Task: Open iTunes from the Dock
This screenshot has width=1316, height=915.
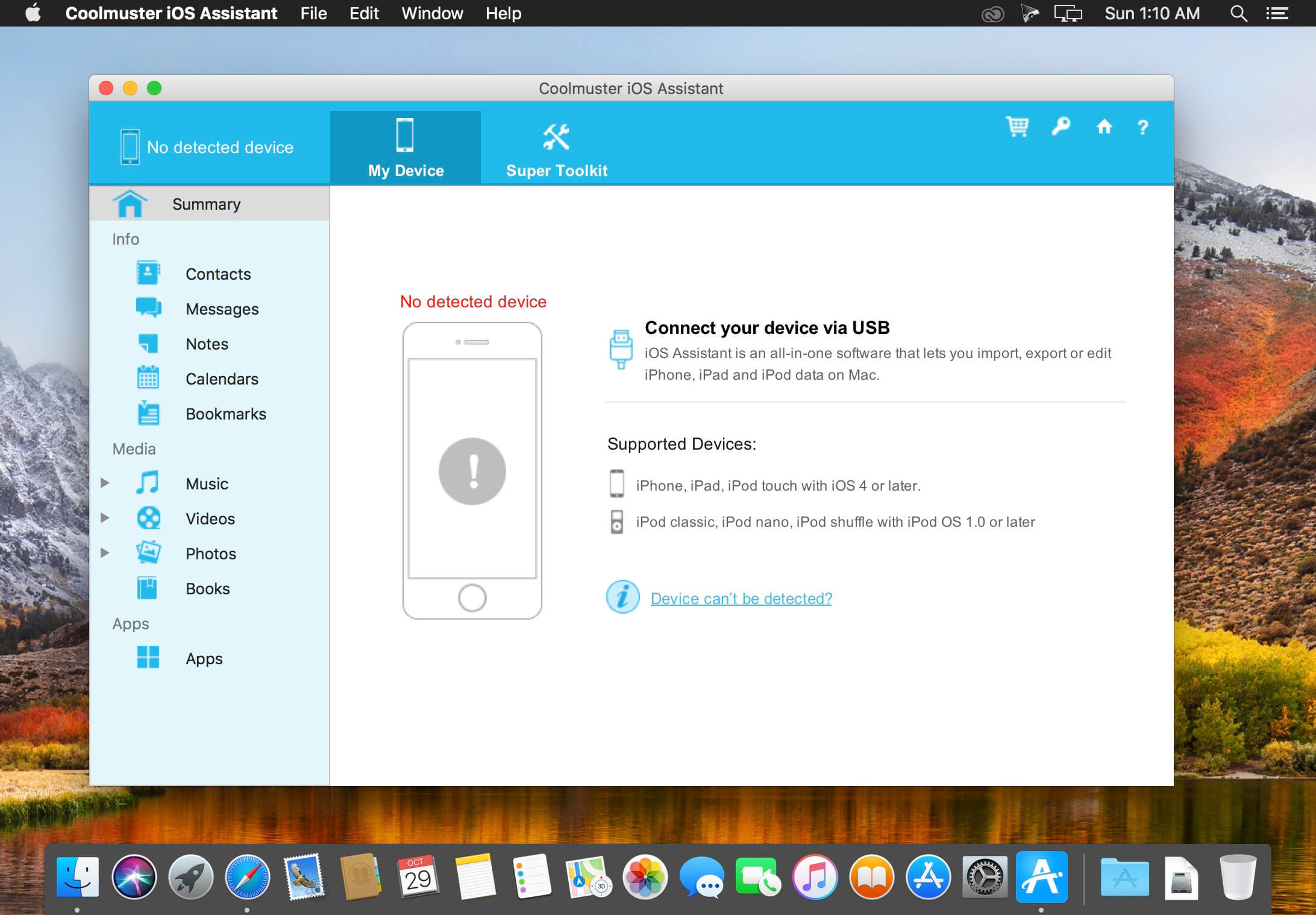Action: (815, 876)
